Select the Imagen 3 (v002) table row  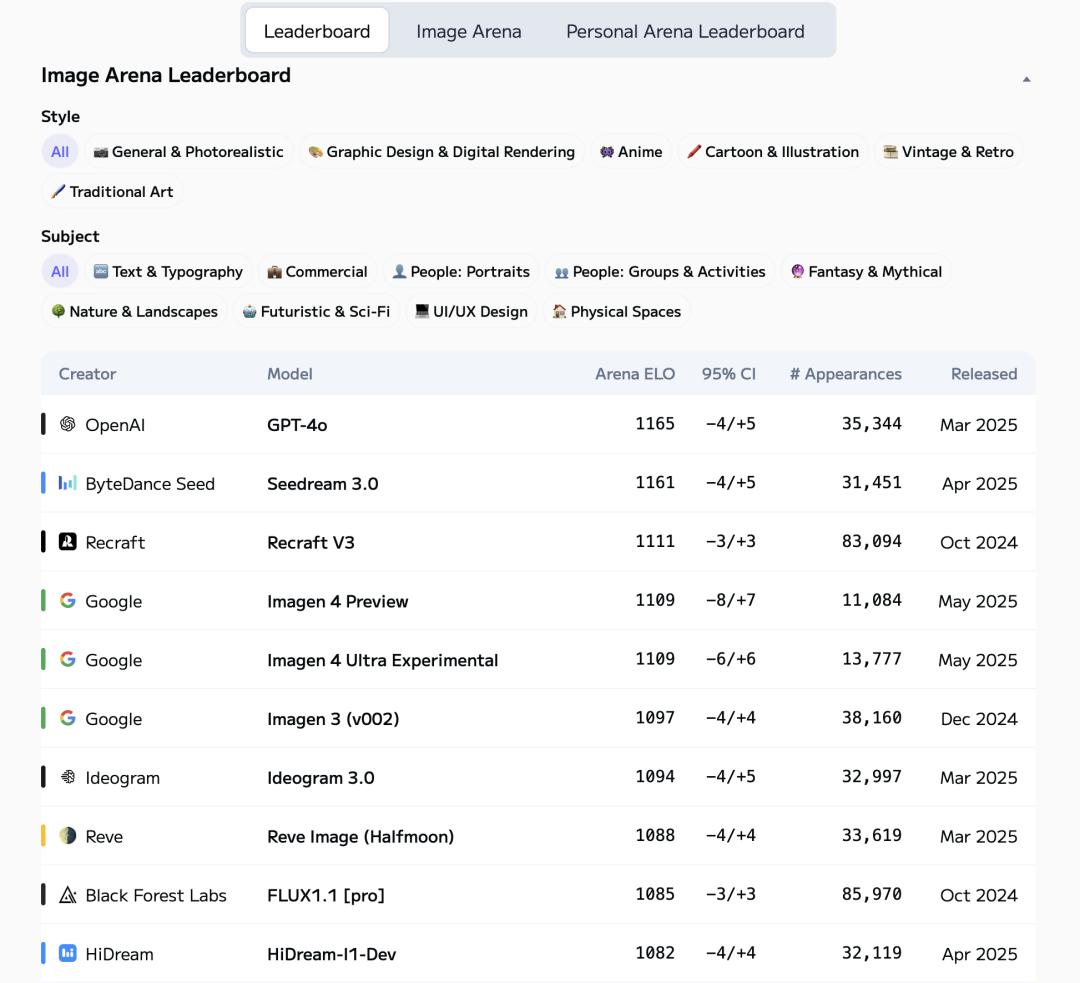click(x=538, y=718)
